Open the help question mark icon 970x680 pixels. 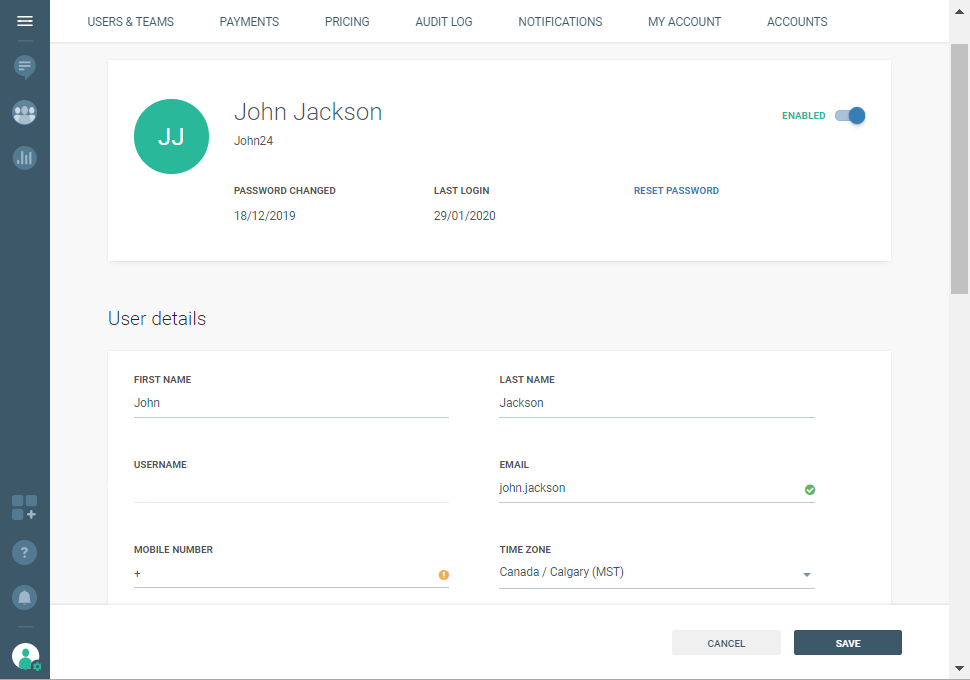click(25, 552)
